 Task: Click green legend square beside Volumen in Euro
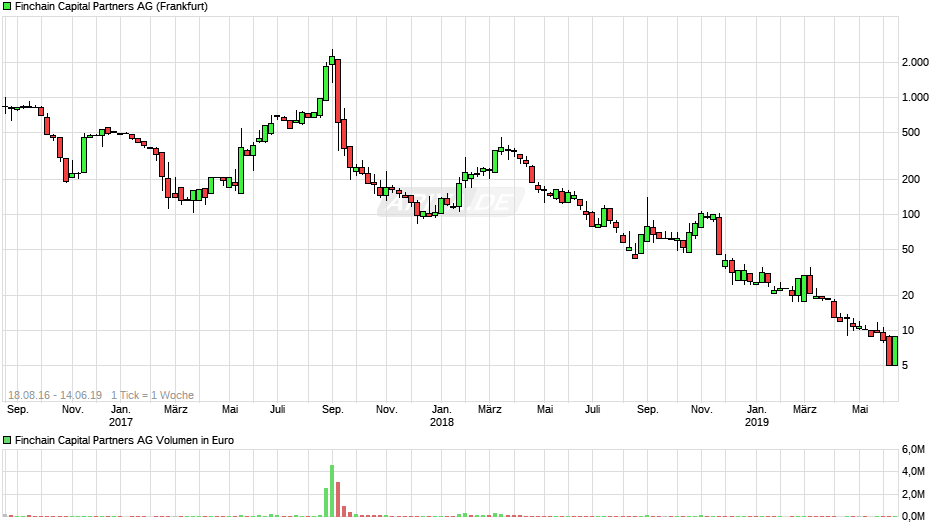click(7, 440)
